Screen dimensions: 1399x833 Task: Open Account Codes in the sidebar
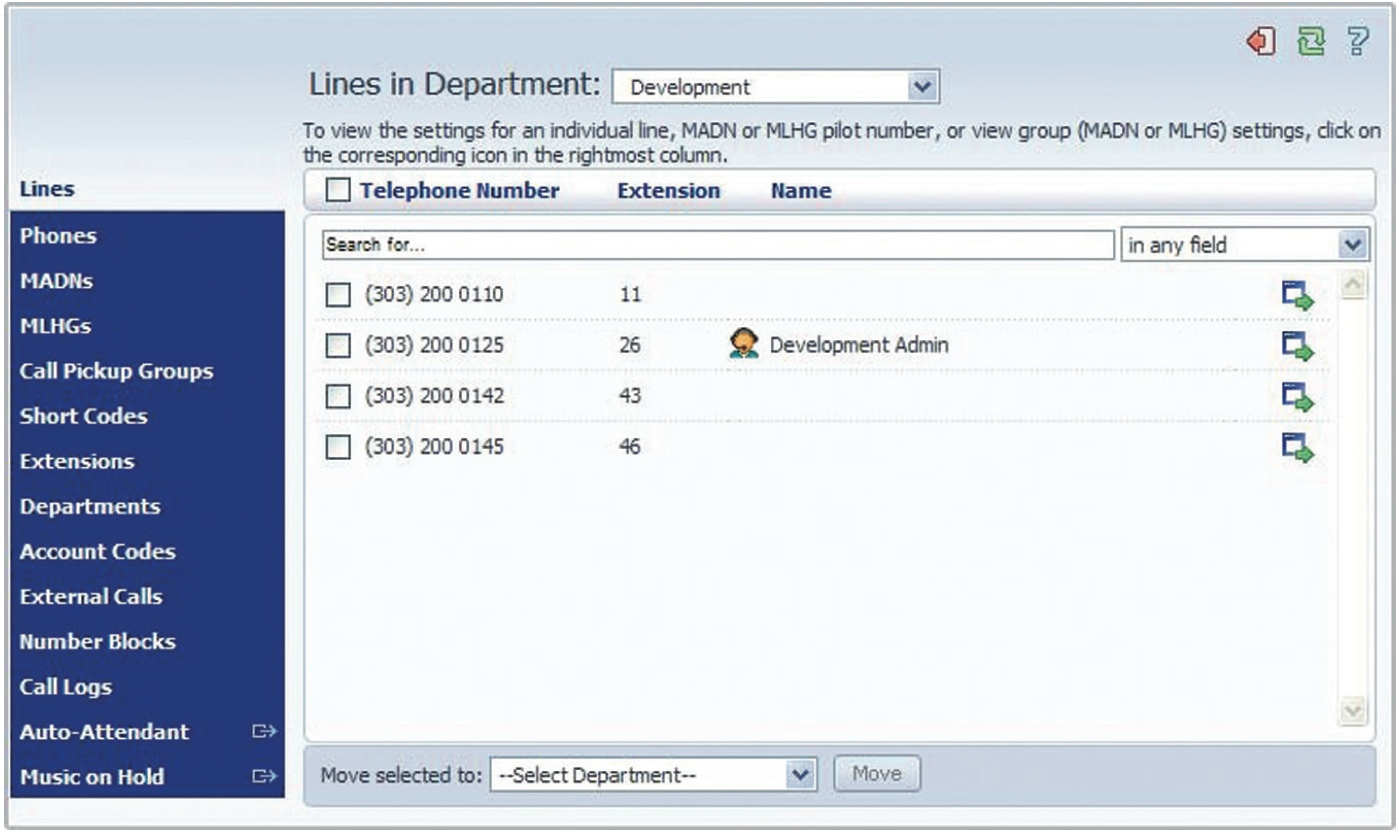[98, 551]
